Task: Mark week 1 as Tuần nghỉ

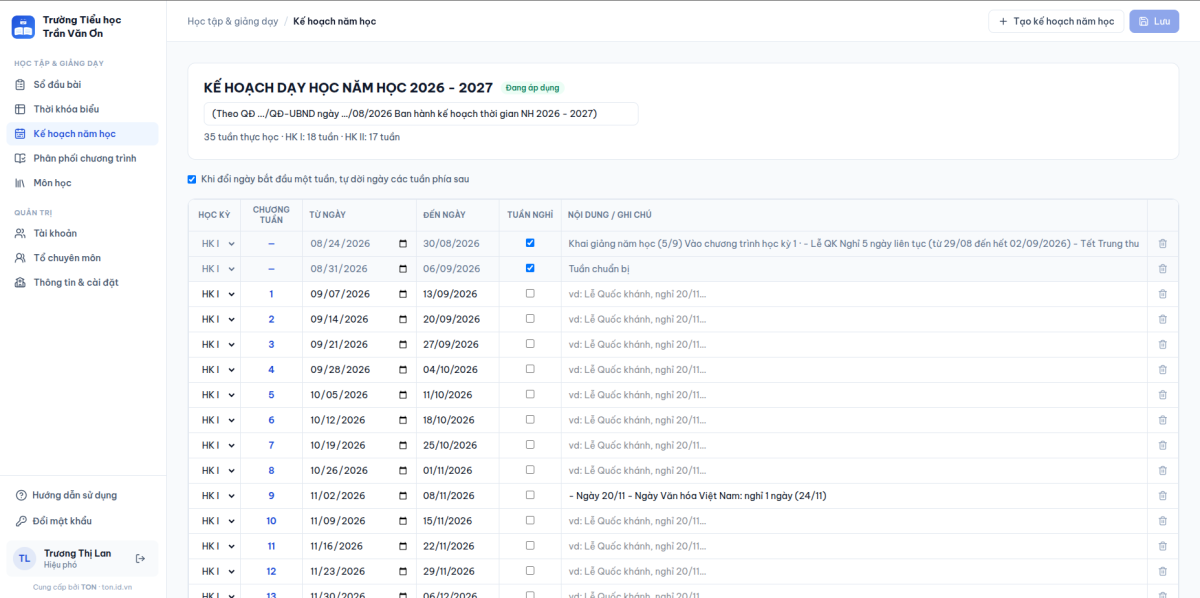Action: pos(530,294)
